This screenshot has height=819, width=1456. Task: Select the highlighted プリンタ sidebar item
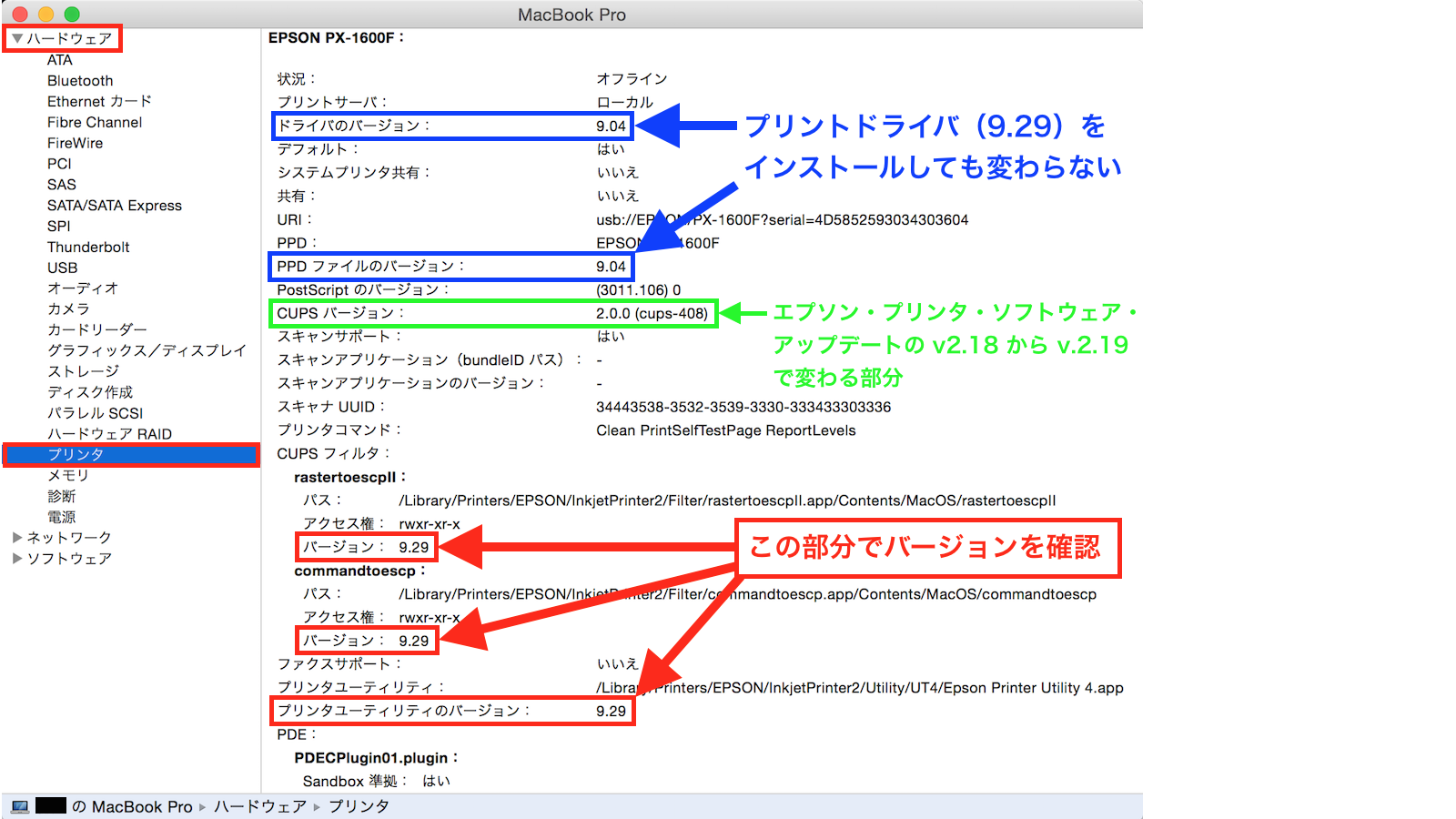pyautogui.click(x=131, y=455)
